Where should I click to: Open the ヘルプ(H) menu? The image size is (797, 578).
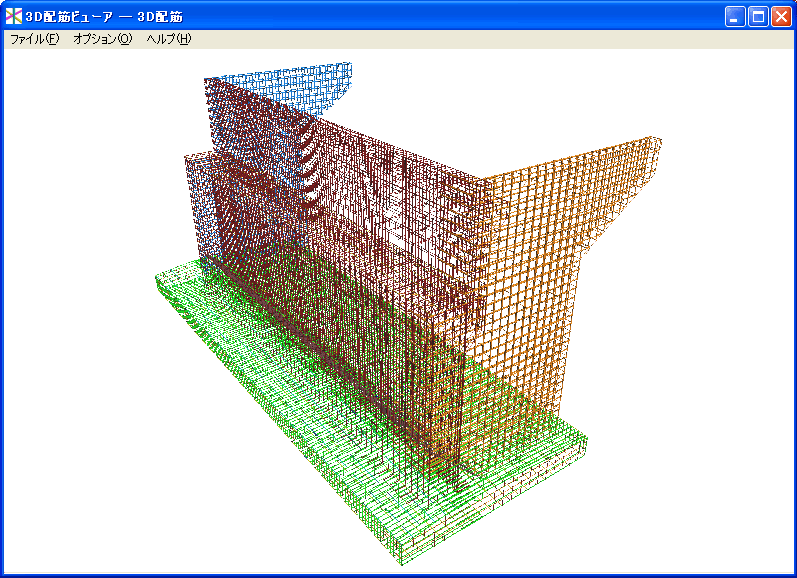coord(169,39)
